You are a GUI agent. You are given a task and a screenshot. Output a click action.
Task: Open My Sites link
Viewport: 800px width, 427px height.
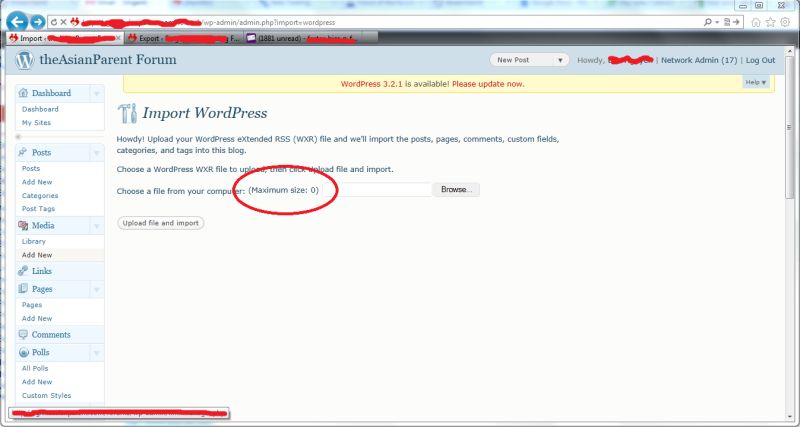tap(36, 123)
